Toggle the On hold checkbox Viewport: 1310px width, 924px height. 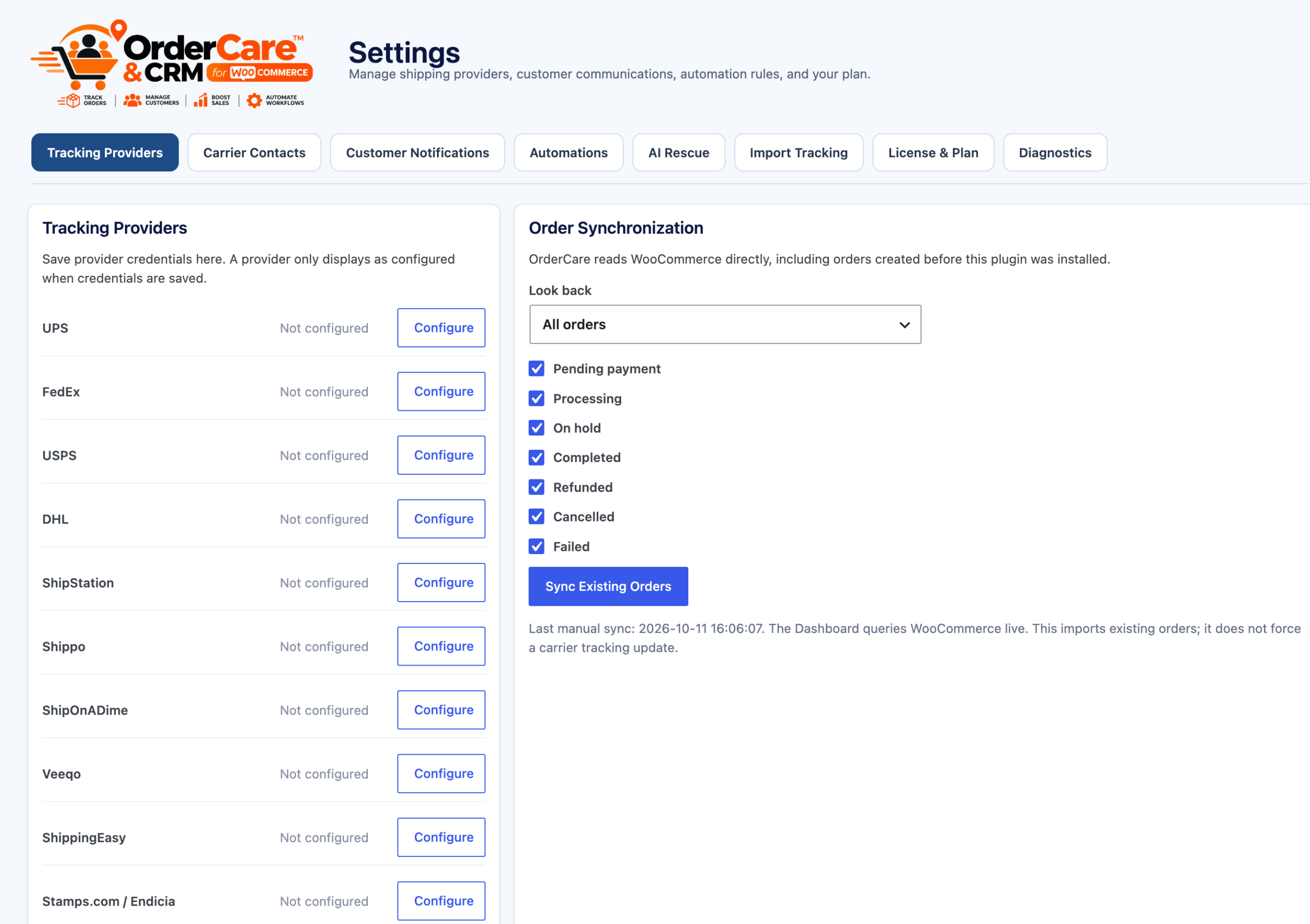[x=536, y=428]
